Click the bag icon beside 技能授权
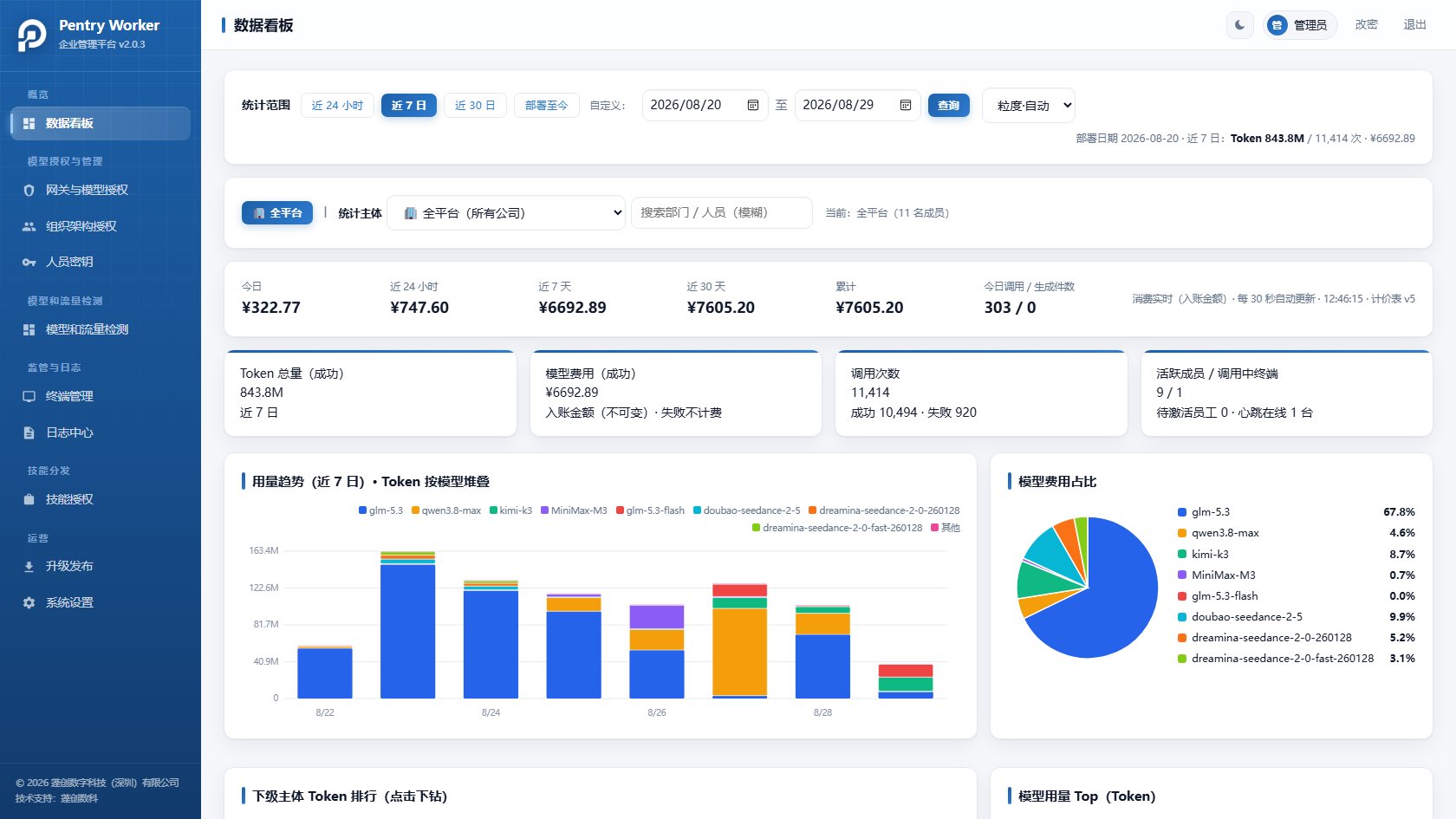Image resolution: width=1456 pixels, height=819 pixels. tap(29, 499)
